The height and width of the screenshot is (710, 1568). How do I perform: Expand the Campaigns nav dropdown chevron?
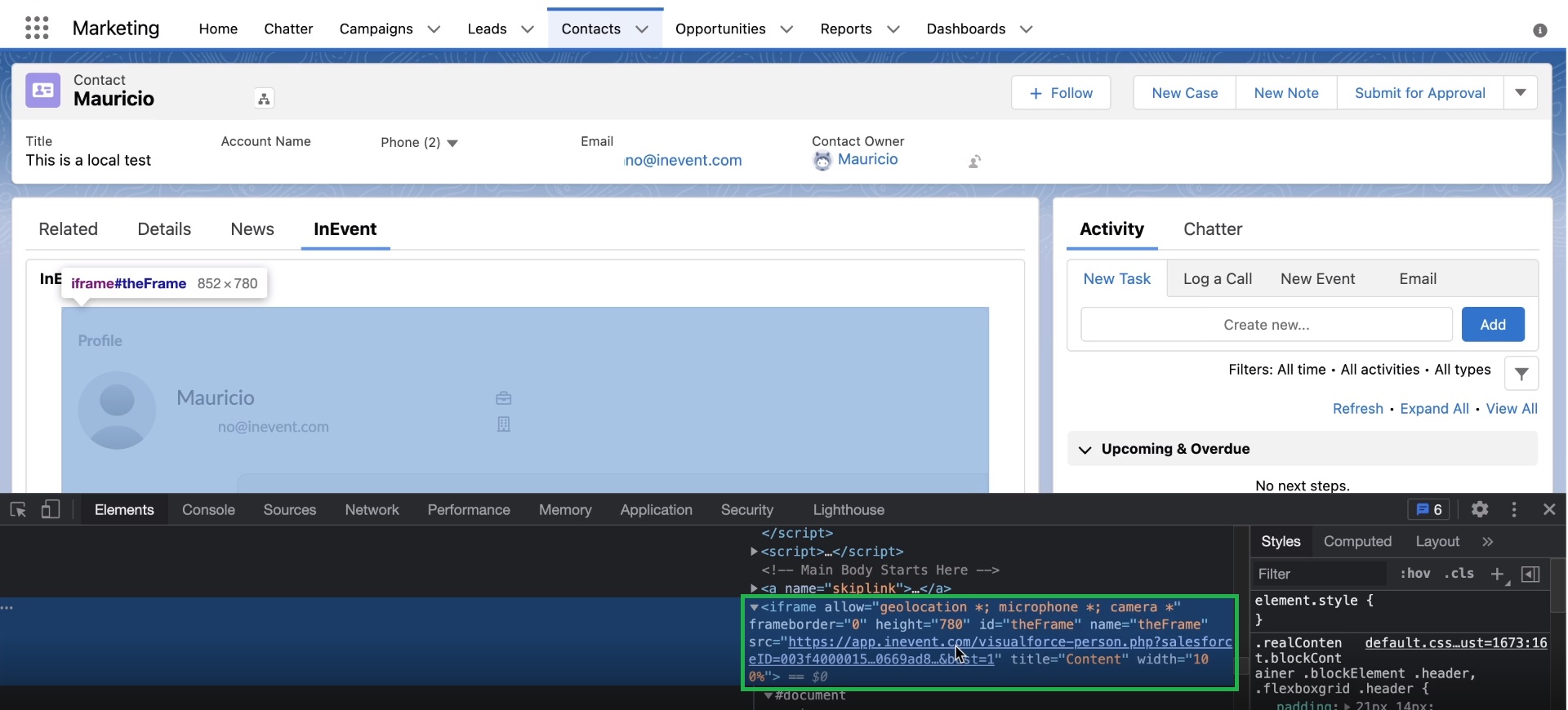pos(434,29)
